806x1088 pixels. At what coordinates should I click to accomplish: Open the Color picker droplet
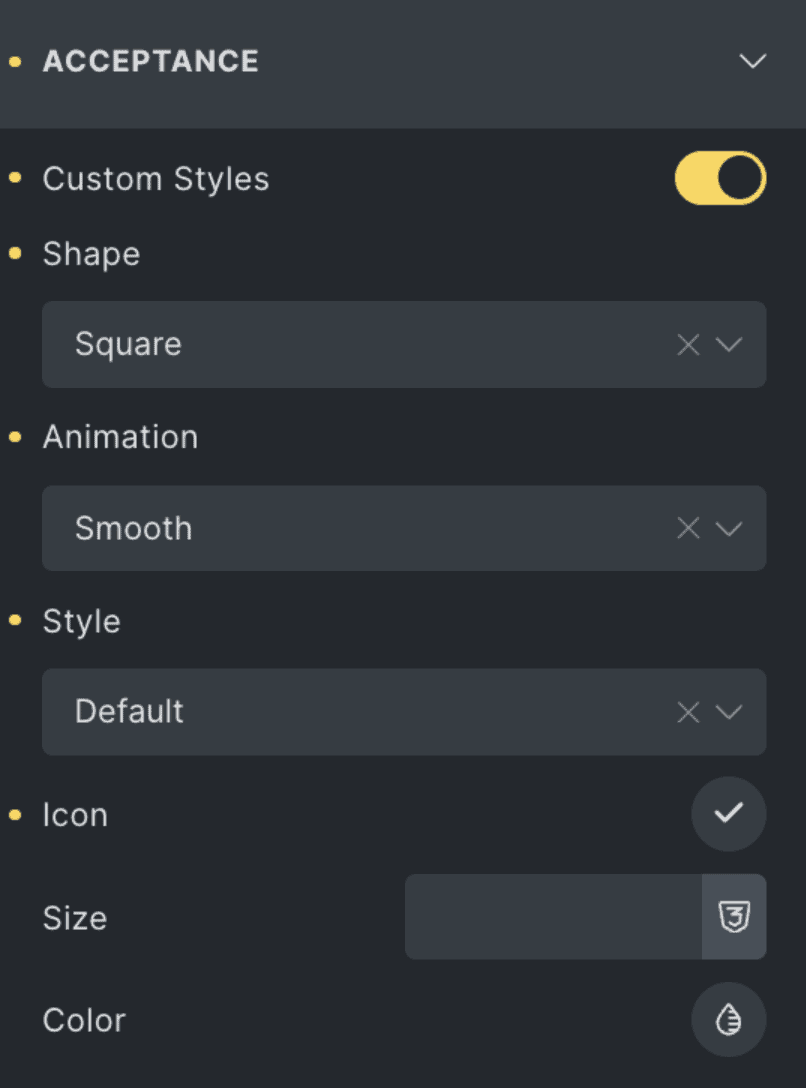pos(728,1020)
